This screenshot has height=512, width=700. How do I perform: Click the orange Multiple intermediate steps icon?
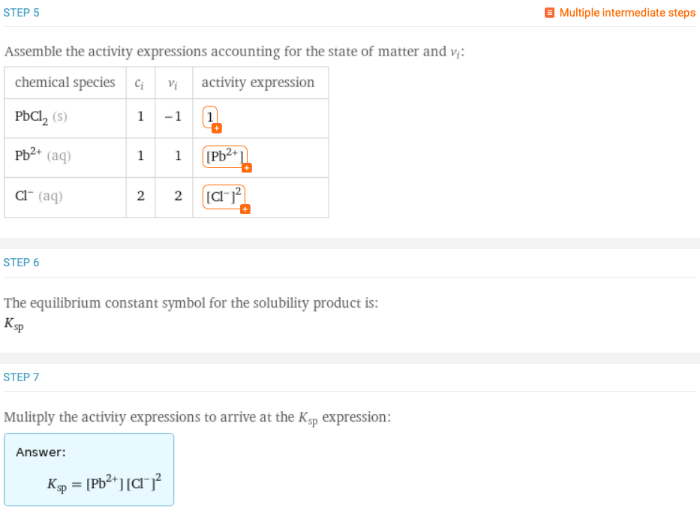[549, 13]
